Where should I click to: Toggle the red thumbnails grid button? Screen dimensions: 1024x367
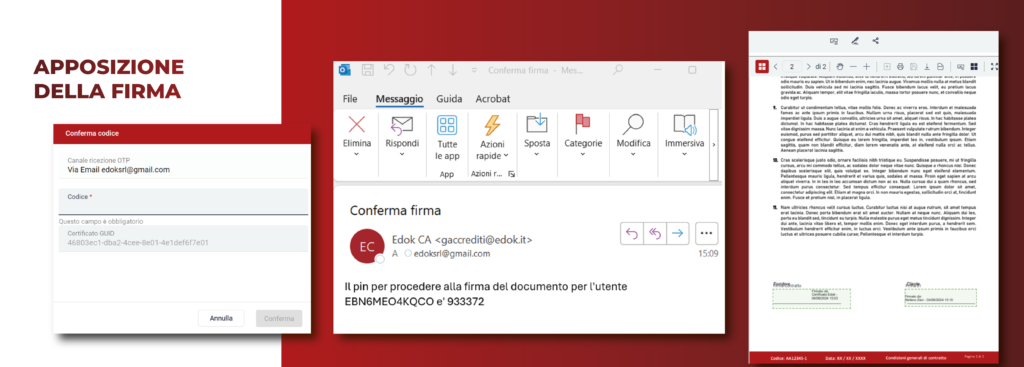pyautogui.click(x=761, y=67)
